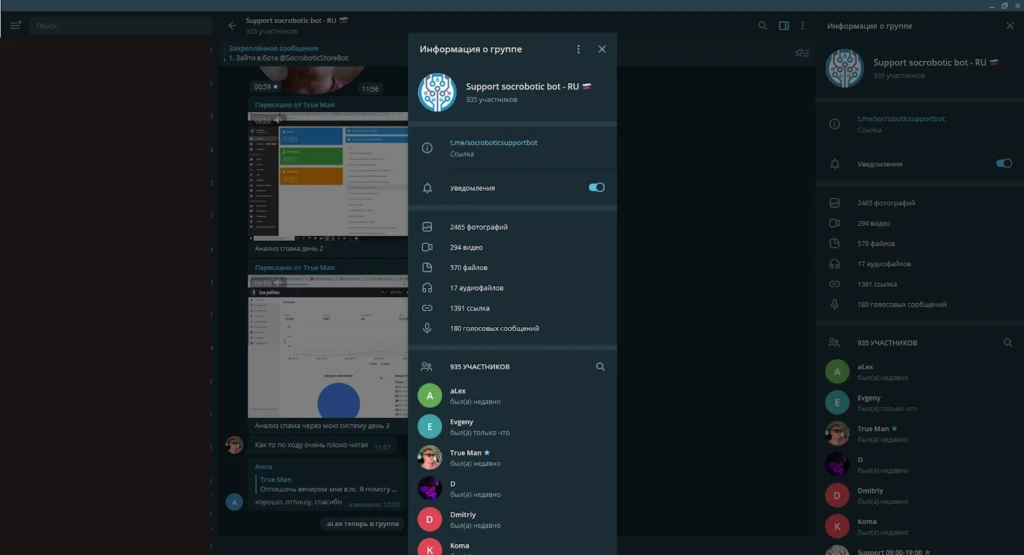Restore the window with title bar button
Screen dimensions: 1024x555
point(1004,5)
